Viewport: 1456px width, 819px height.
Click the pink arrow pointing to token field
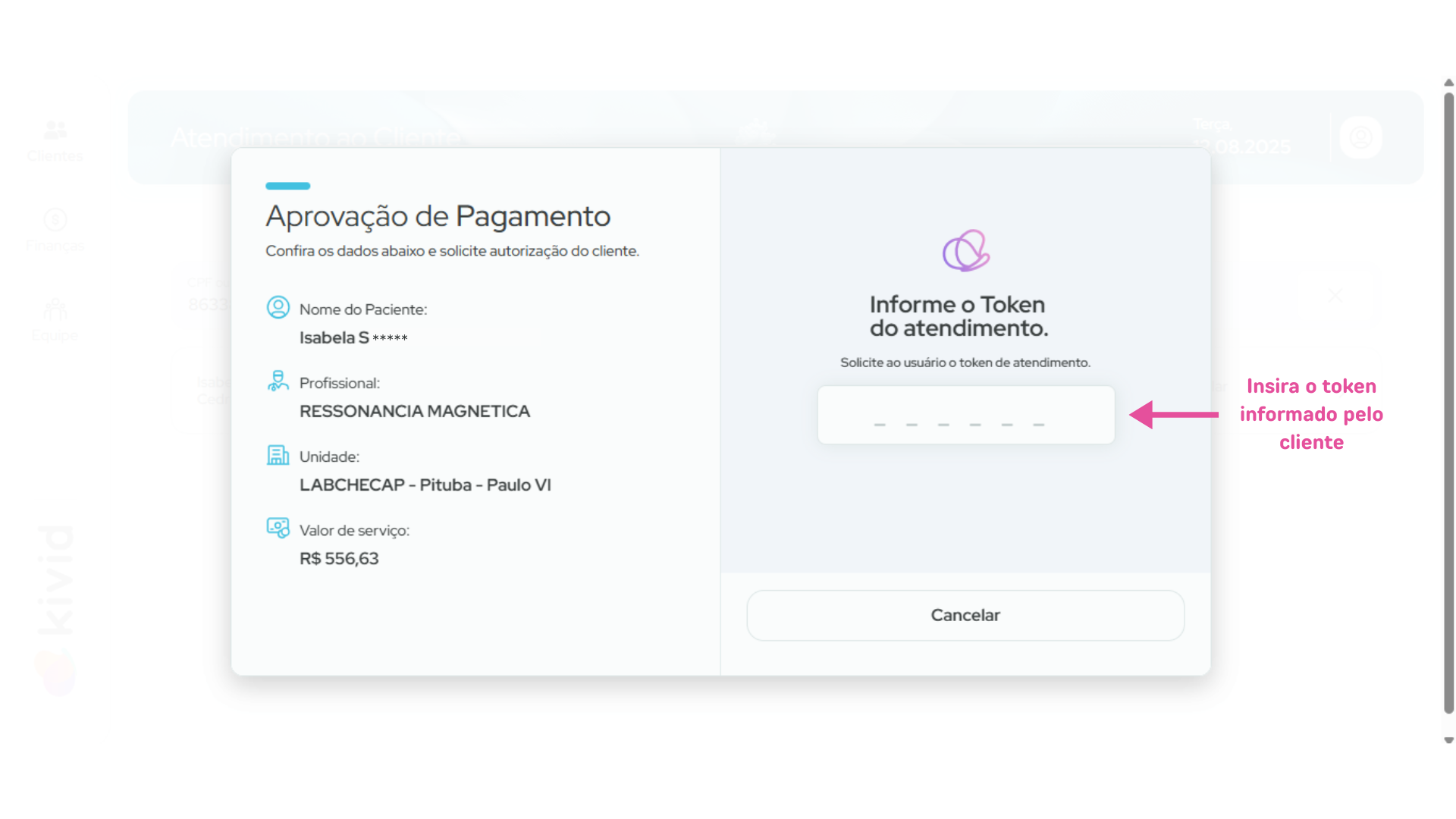[1173, 415]
